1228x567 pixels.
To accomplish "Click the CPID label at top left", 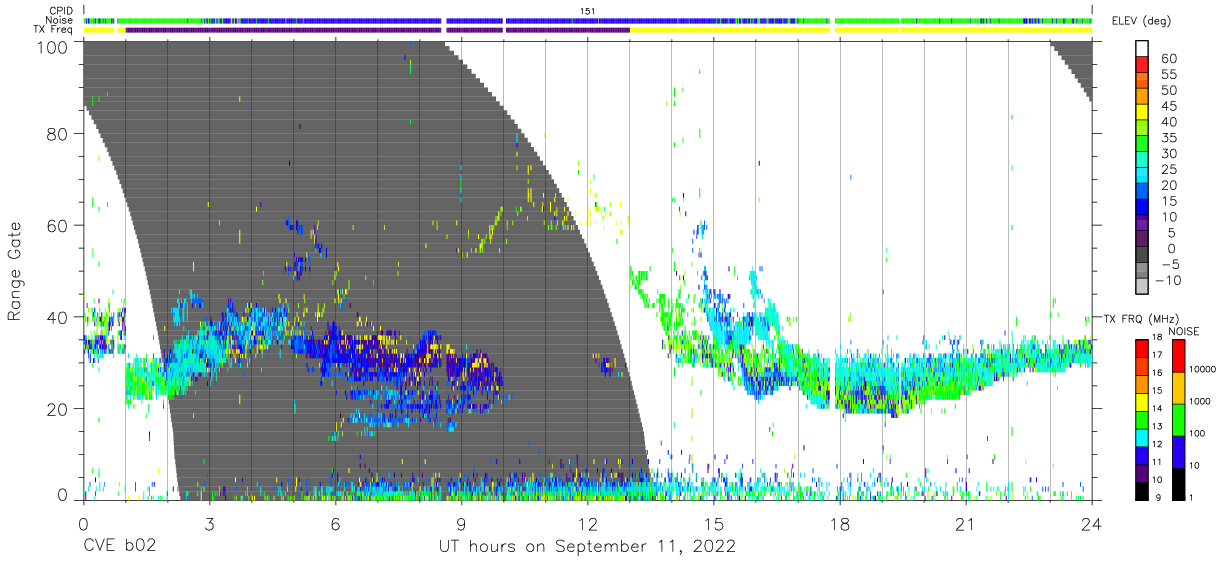I will (62, 11).
